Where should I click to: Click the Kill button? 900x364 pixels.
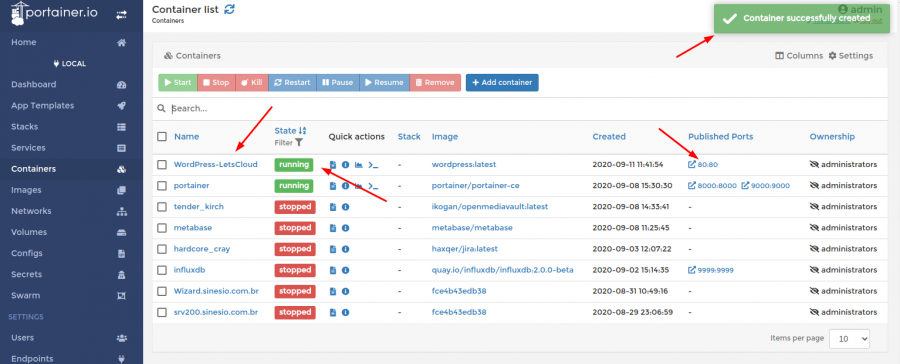coord(252,83)
